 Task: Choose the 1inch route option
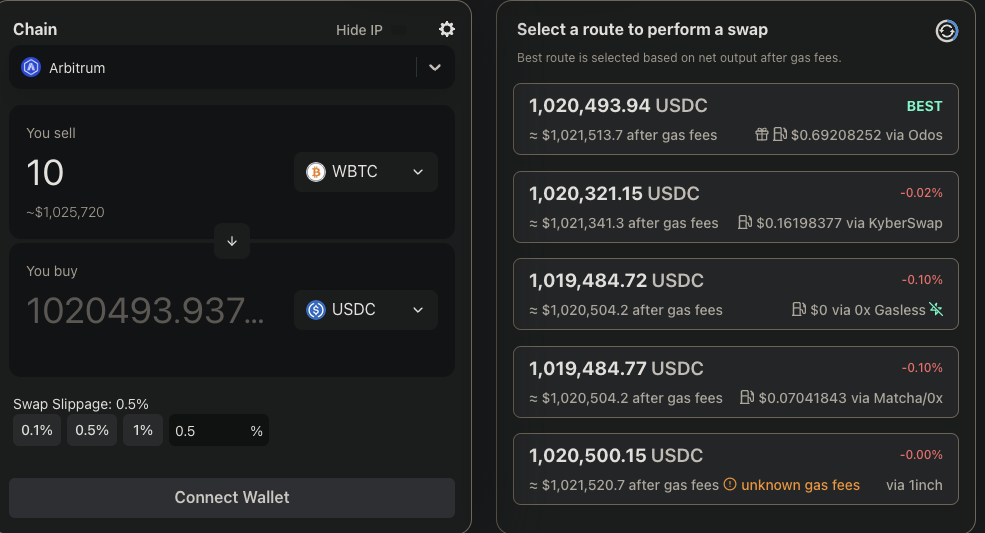[736, 469]
